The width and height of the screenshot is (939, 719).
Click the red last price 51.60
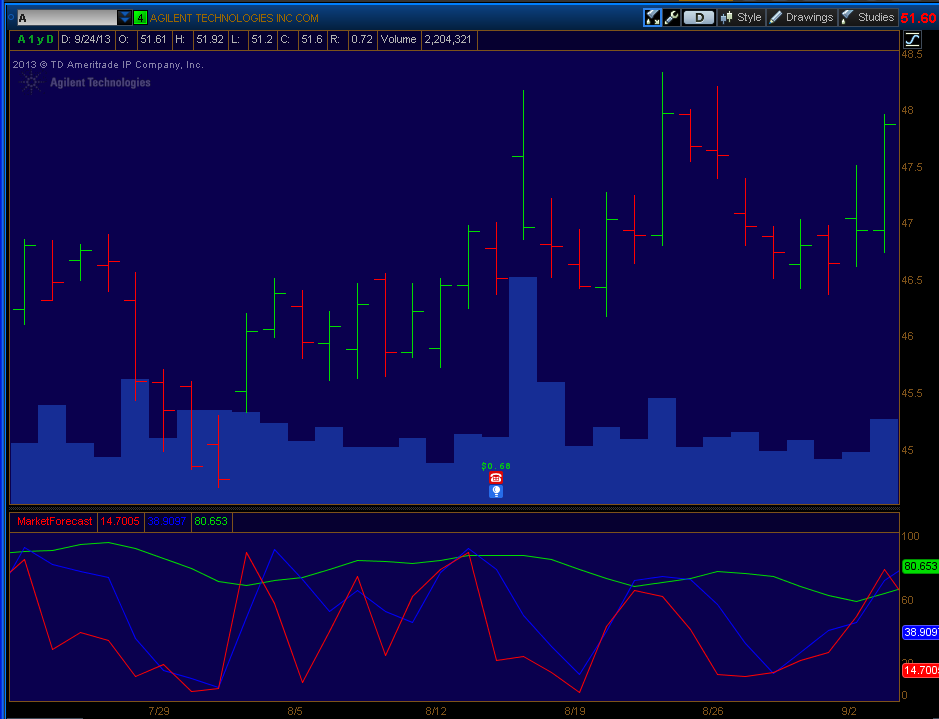[919, 19]
